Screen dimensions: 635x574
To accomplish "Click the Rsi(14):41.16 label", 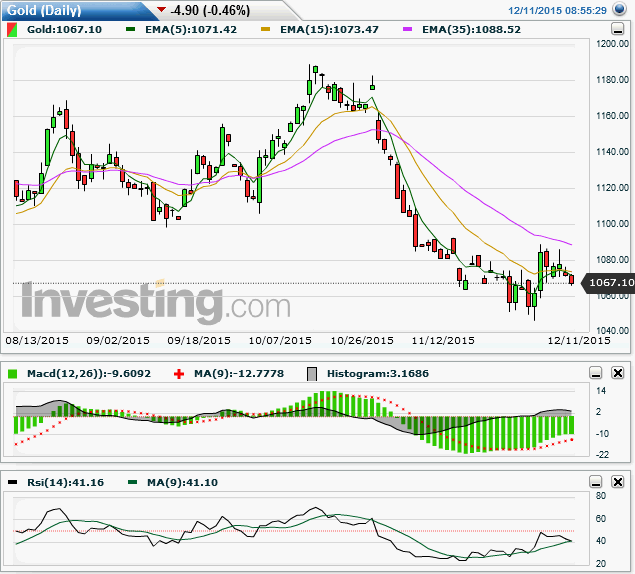I will (65, 482).
